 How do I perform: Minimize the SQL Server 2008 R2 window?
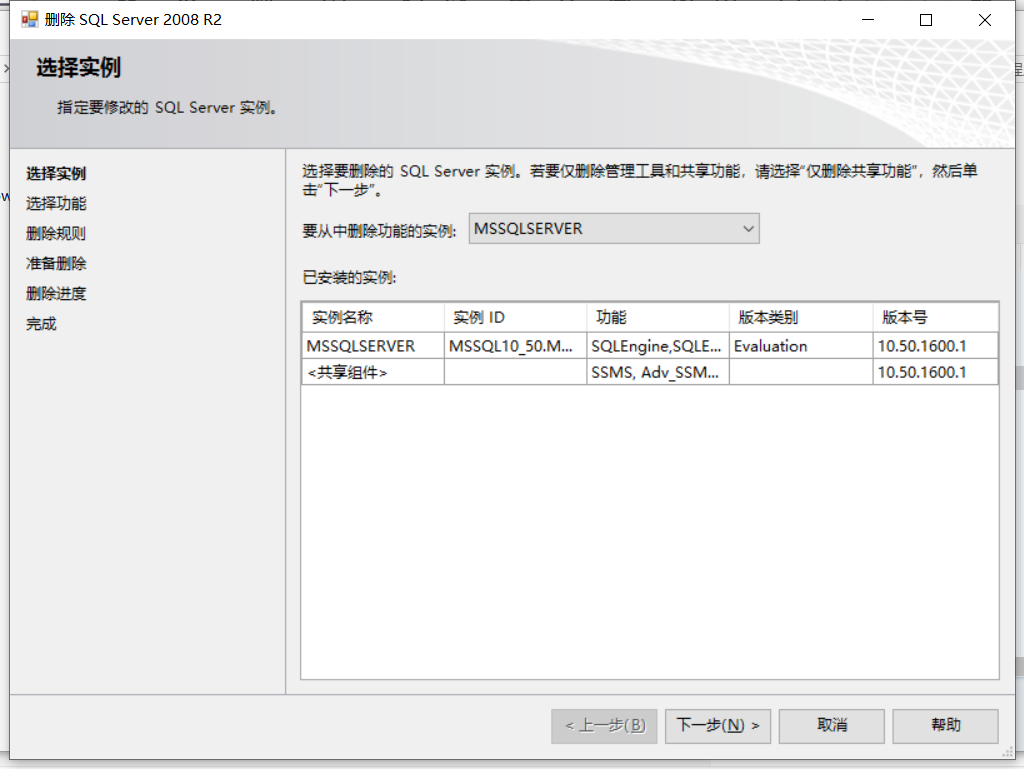(x=868, y=20)
